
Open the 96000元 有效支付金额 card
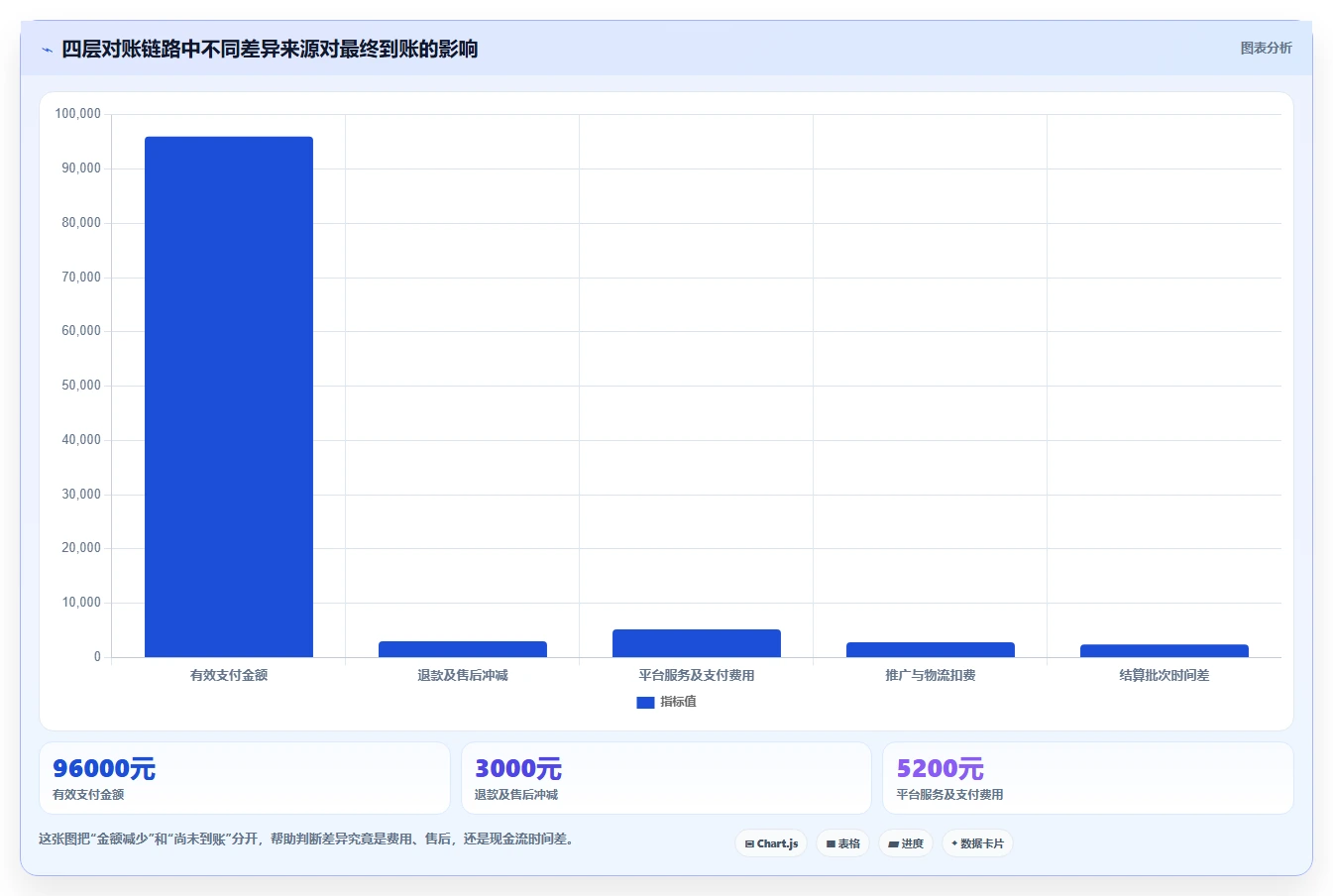pos(244,778)
